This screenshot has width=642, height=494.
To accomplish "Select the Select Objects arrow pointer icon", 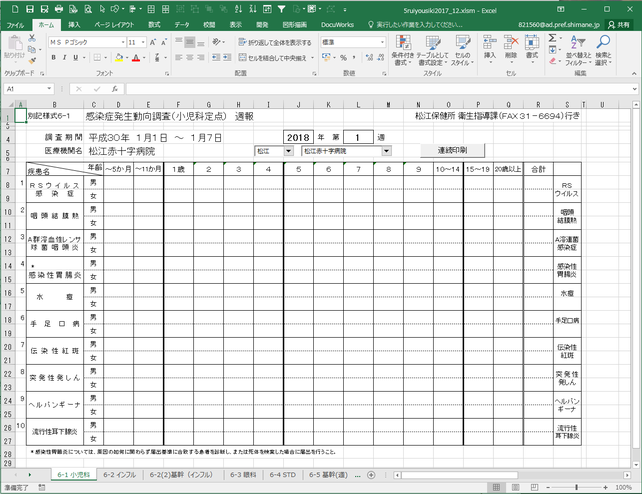I will pyautogui.click(x=102, y=9).
